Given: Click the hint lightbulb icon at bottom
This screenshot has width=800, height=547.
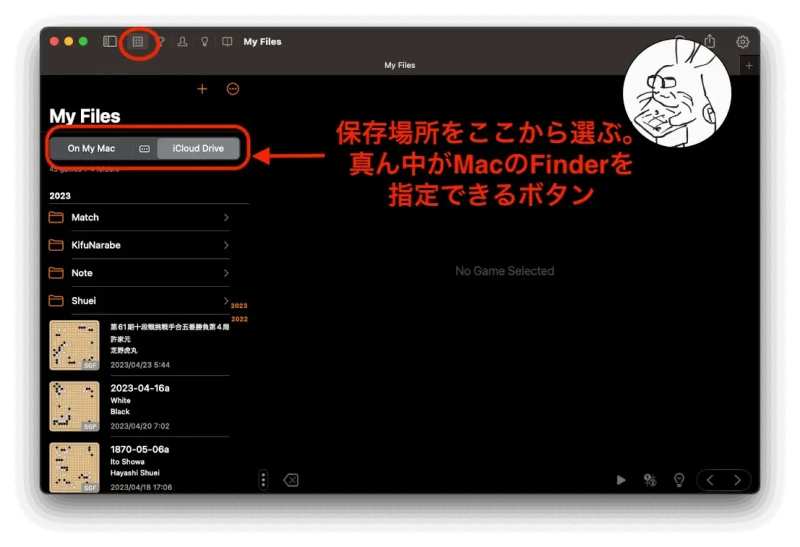Looking at the screenshot, I should coord(679,480).
